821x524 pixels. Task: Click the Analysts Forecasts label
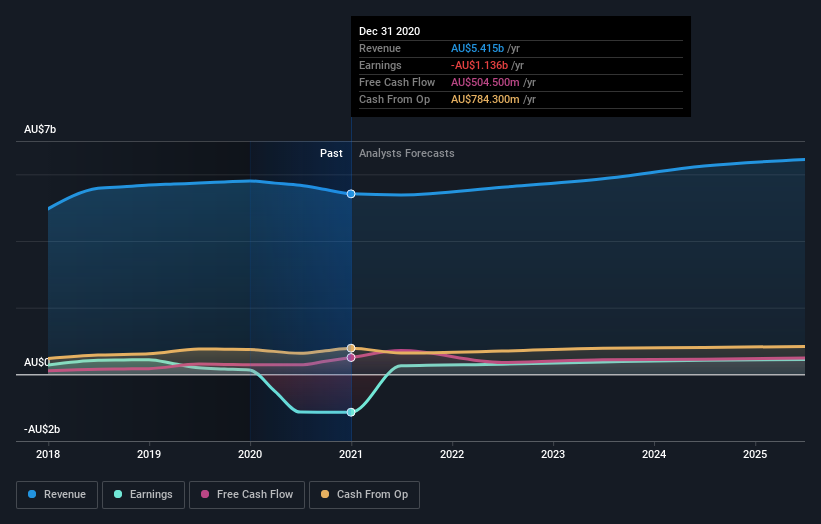point(407,153)
